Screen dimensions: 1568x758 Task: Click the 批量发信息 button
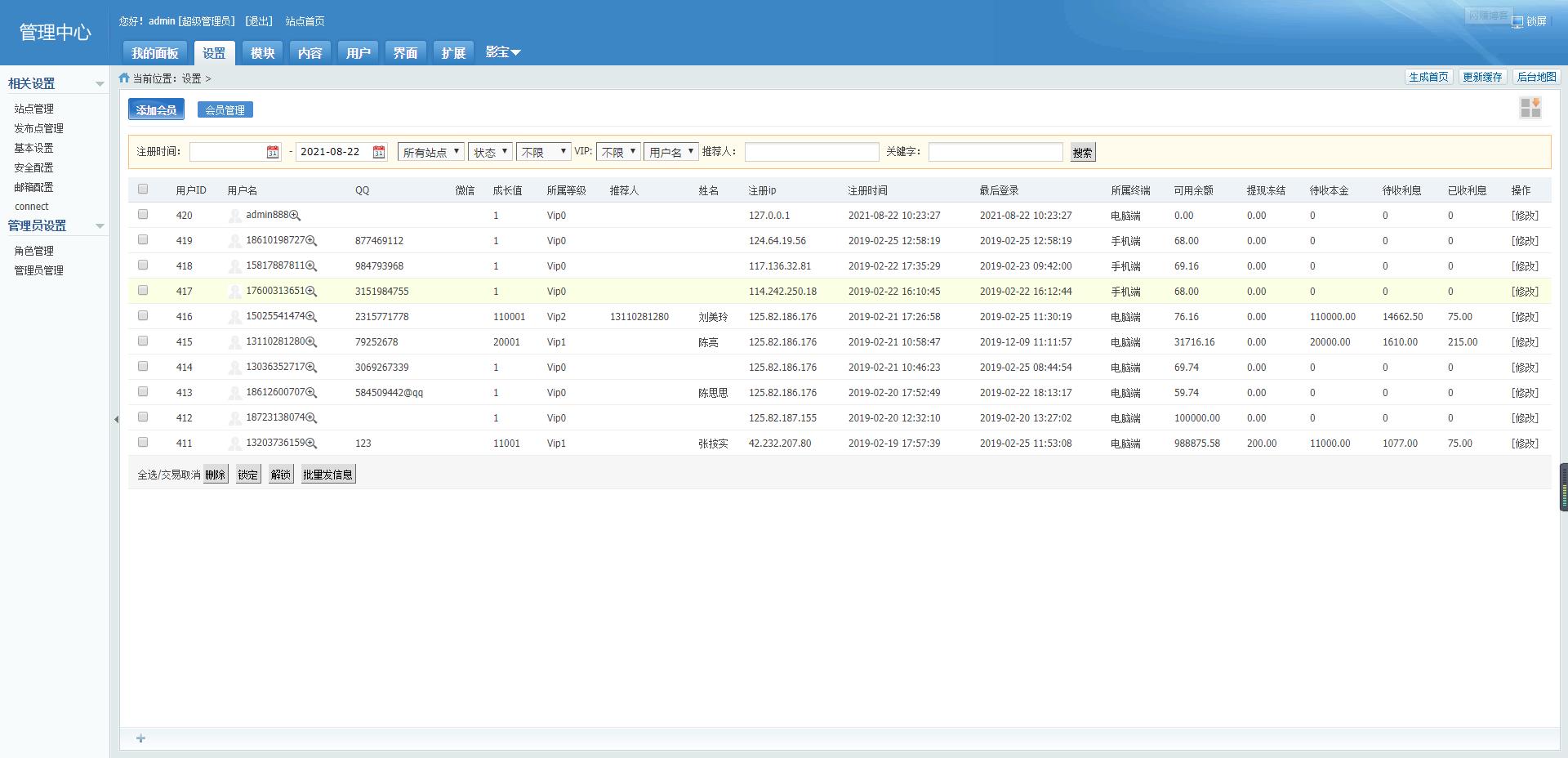coord(328,475)
